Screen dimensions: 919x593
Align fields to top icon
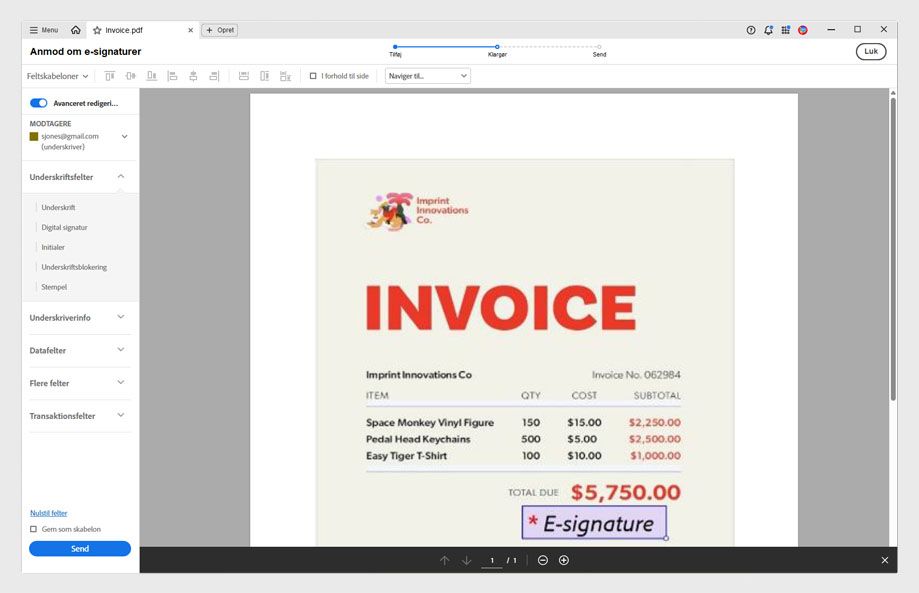[x=110, y=76]
